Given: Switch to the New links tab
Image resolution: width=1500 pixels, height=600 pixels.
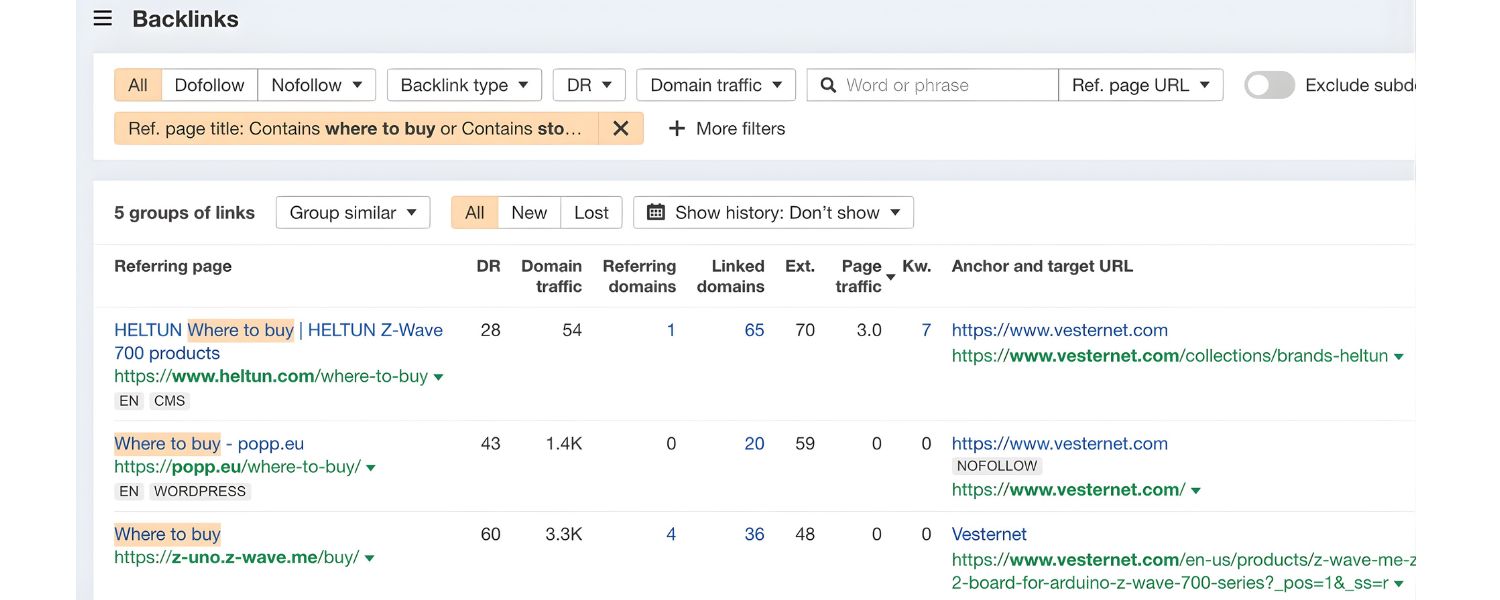Looking at the screenshot, I should (529, 212).
